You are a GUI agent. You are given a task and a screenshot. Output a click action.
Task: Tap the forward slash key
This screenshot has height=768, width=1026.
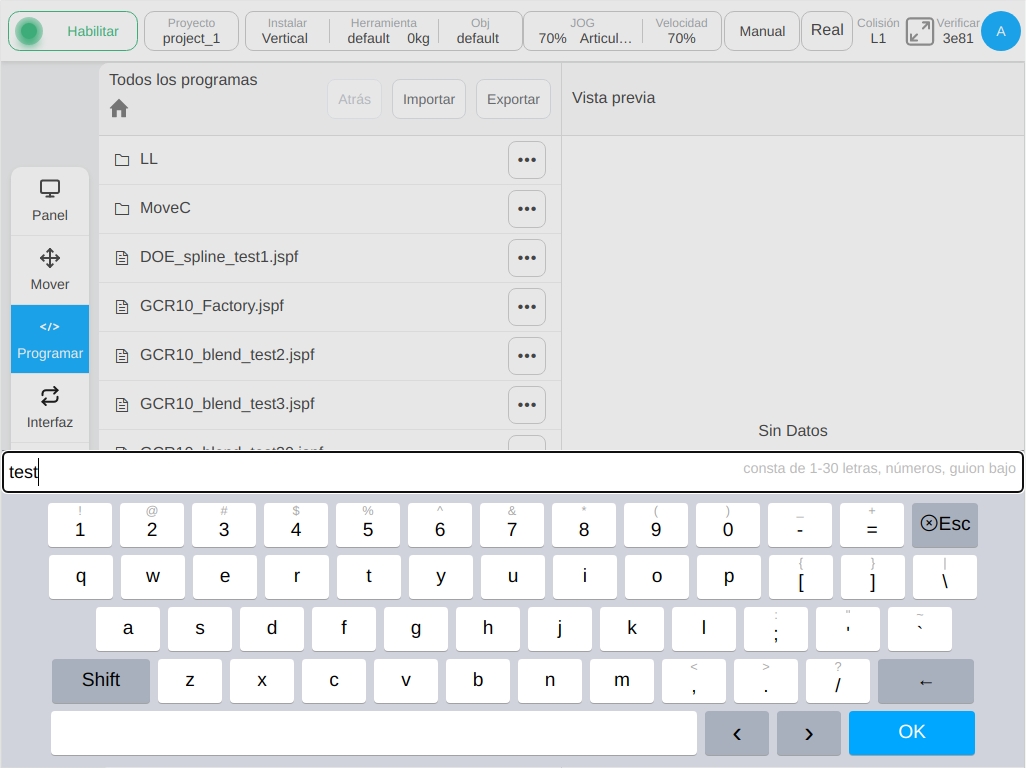838,681
